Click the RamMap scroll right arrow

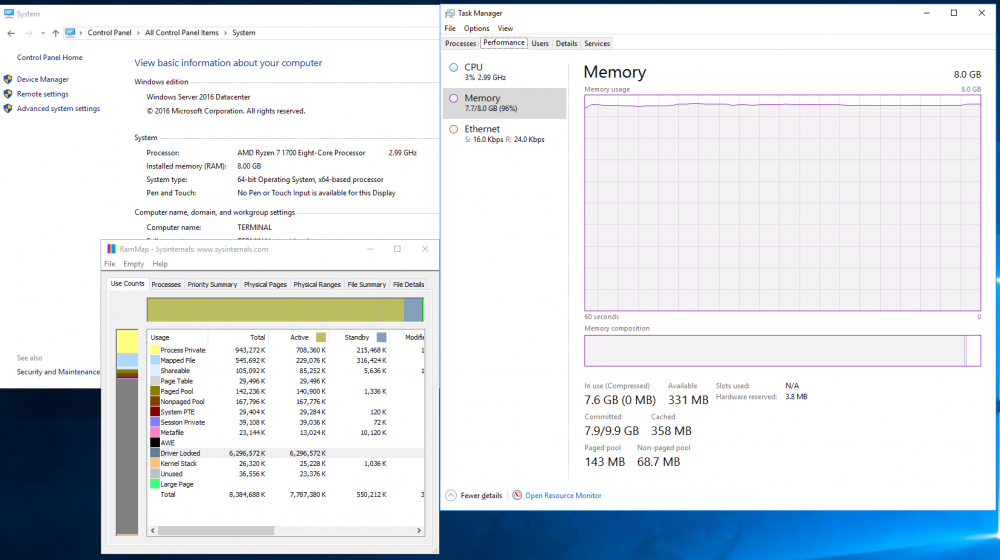(x=419, y=531)
